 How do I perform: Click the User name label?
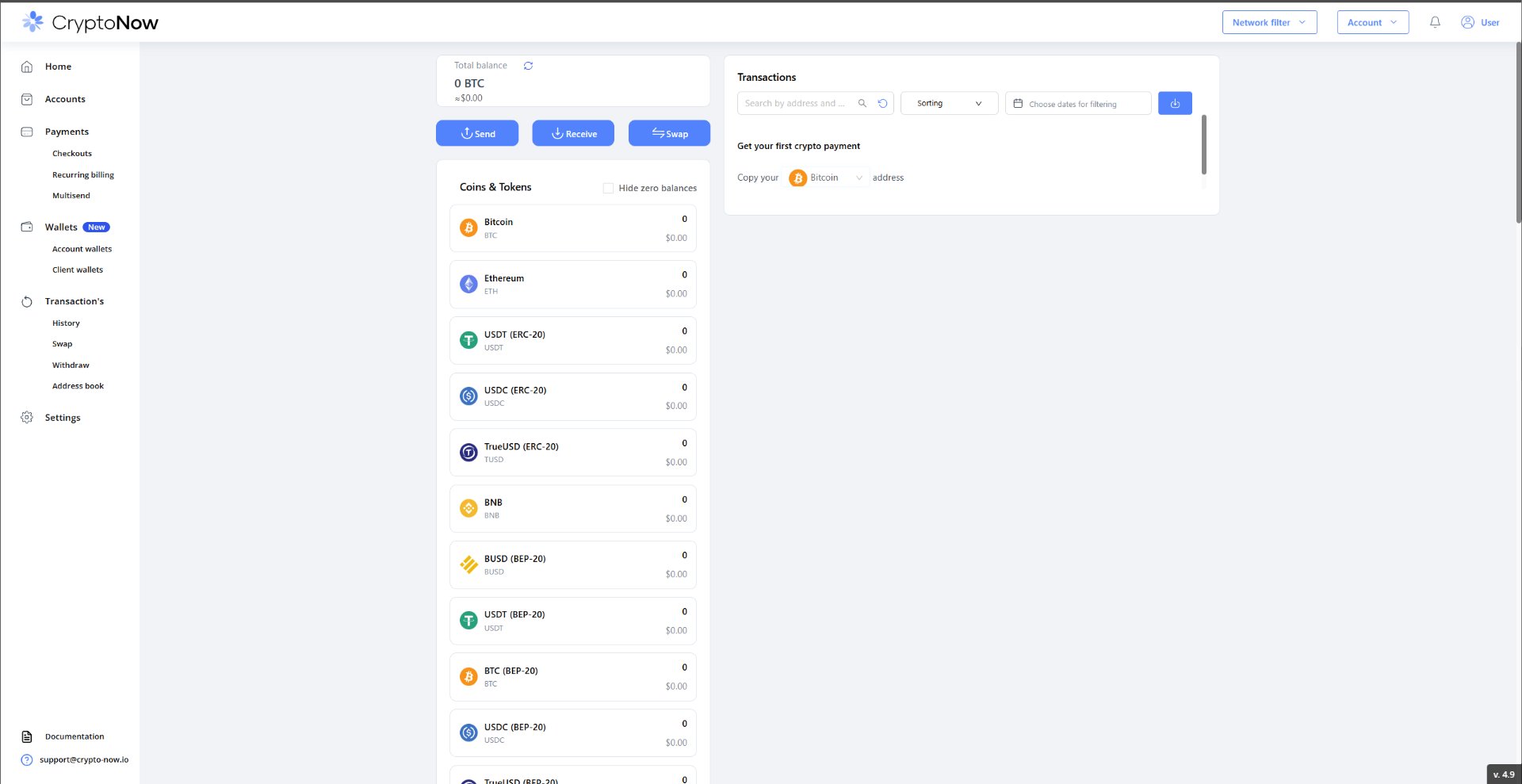click(x=1490, y=22)
